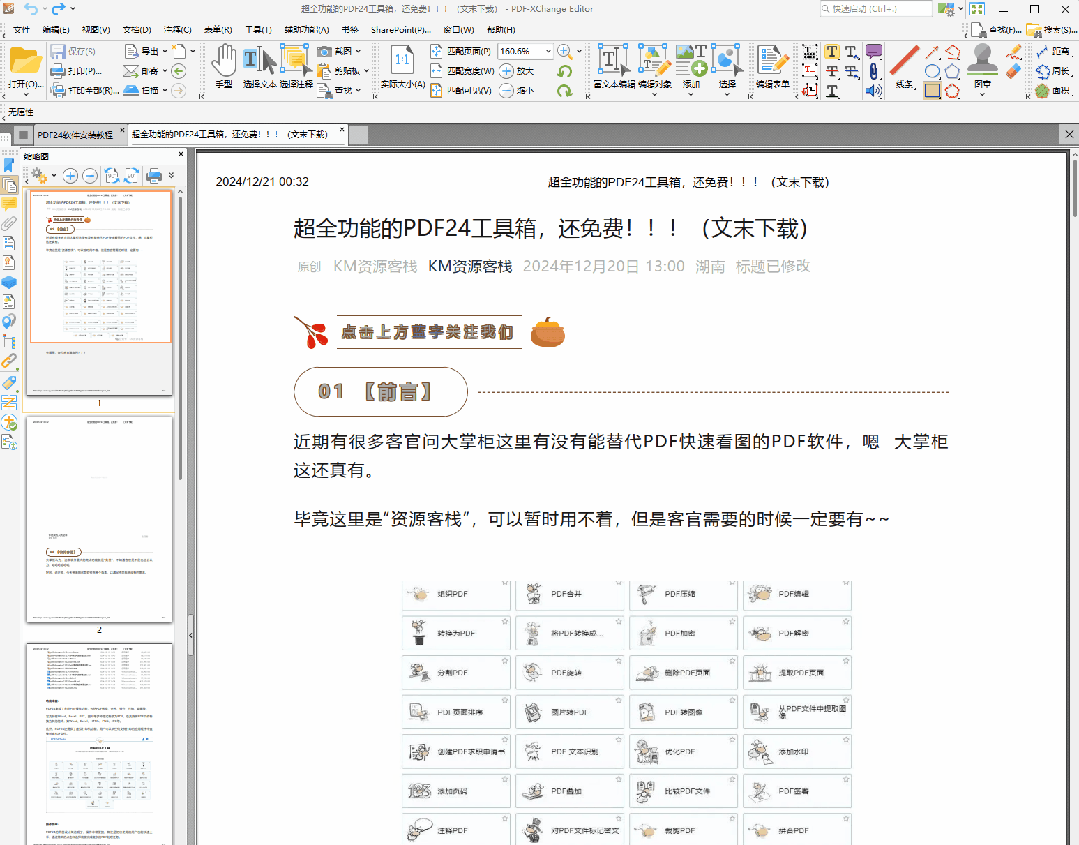Redo action in title bar
The height and width of the screenshot is (845, 1079).
point(58,9)
